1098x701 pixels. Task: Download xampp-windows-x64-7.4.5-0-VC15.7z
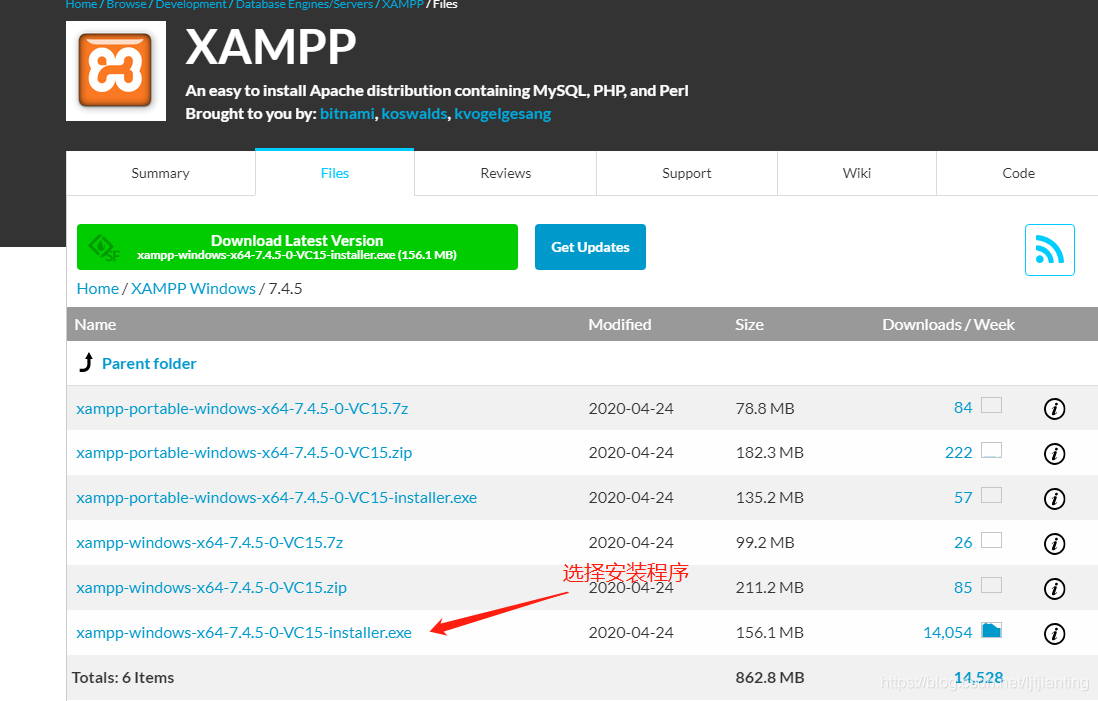209,543
